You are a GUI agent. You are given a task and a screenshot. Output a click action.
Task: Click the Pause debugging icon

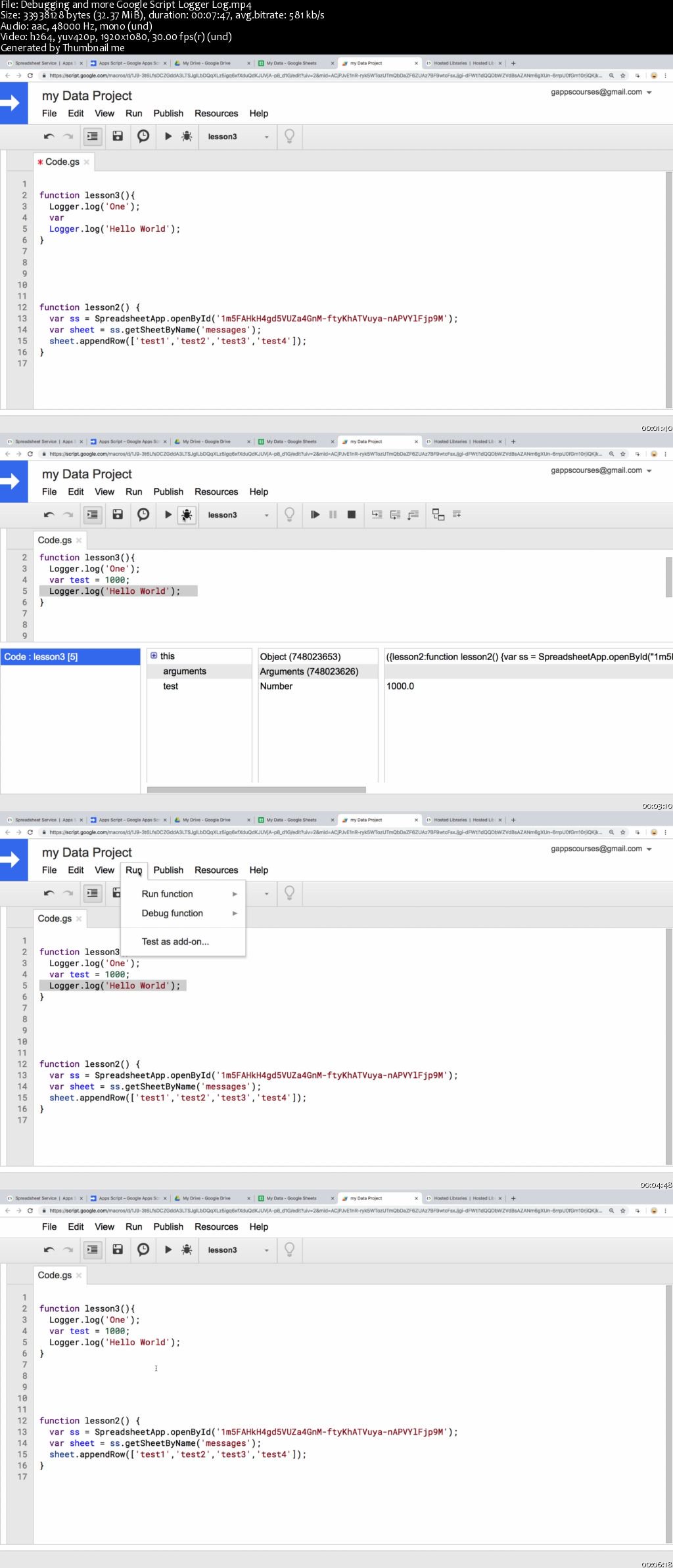pyautogui.click(x=333, y=515)
